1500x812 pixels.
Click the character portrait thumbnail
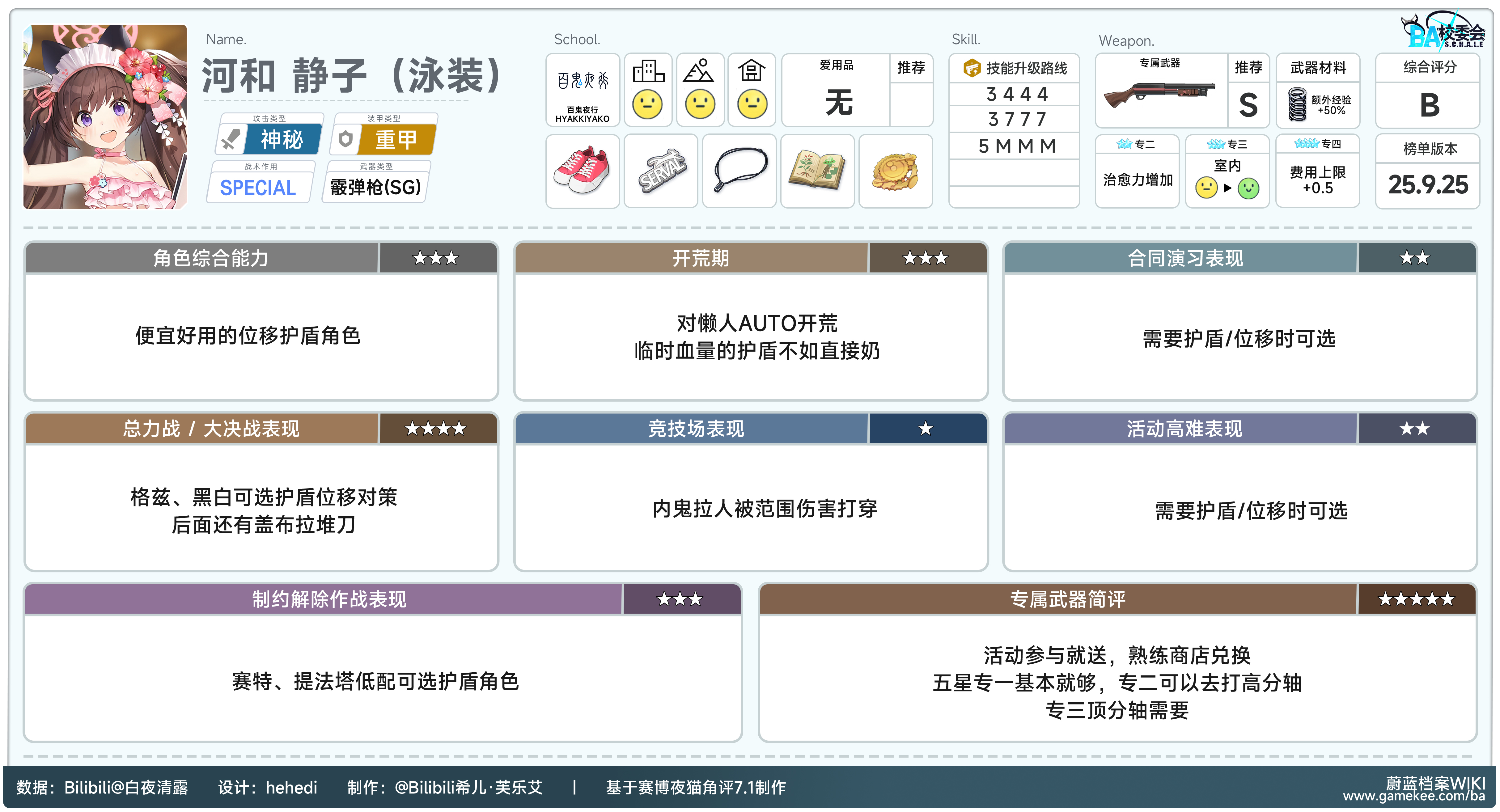pos(105,116)
